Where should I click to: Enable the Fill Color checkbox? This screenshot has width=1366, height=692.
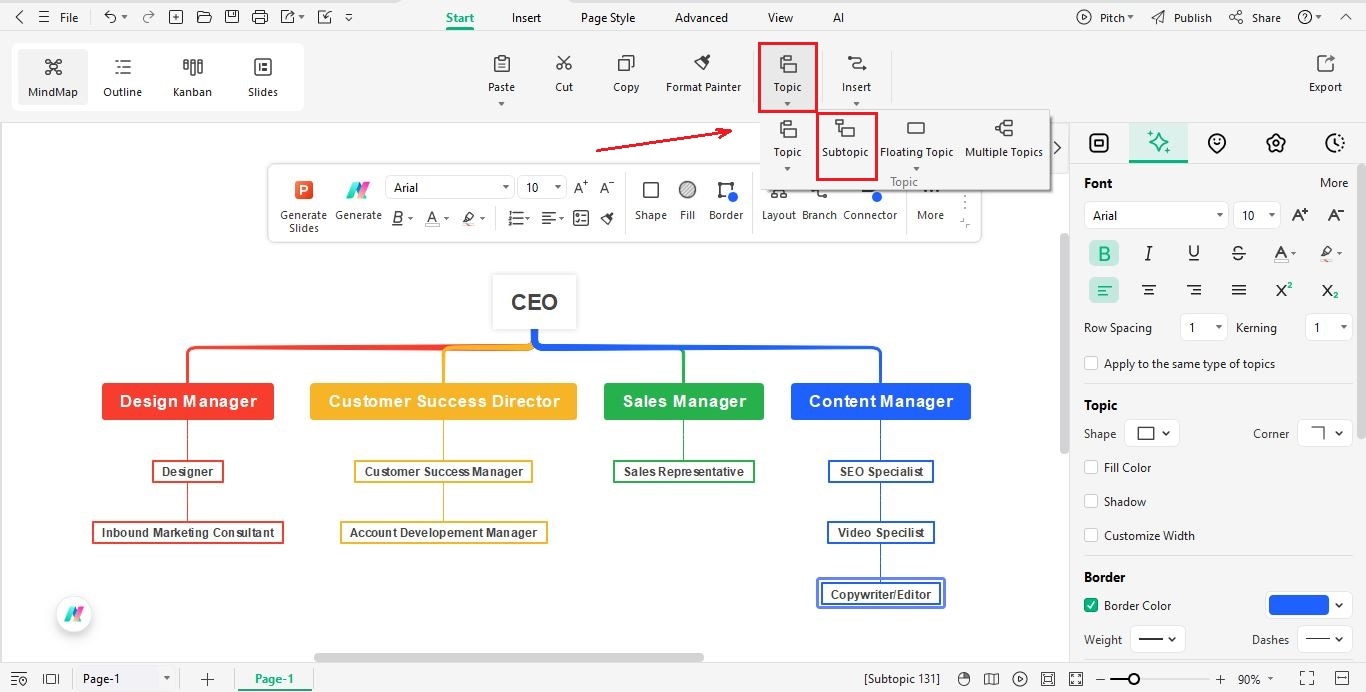[1090, 467]
